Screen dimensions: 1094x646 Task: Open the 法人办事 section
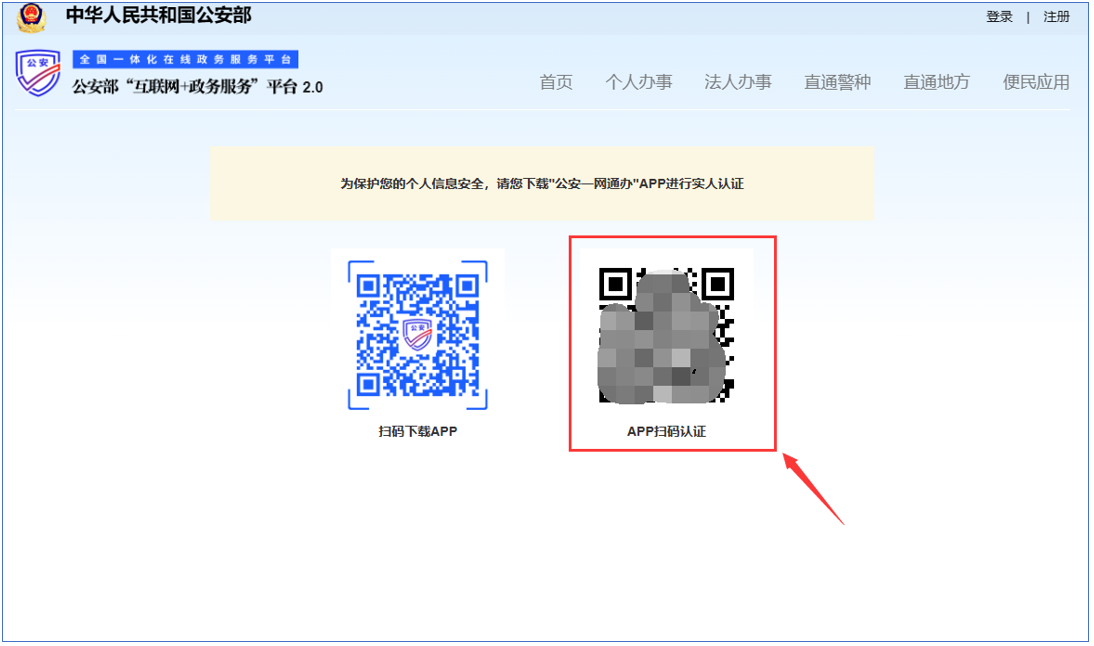[739, 83]
